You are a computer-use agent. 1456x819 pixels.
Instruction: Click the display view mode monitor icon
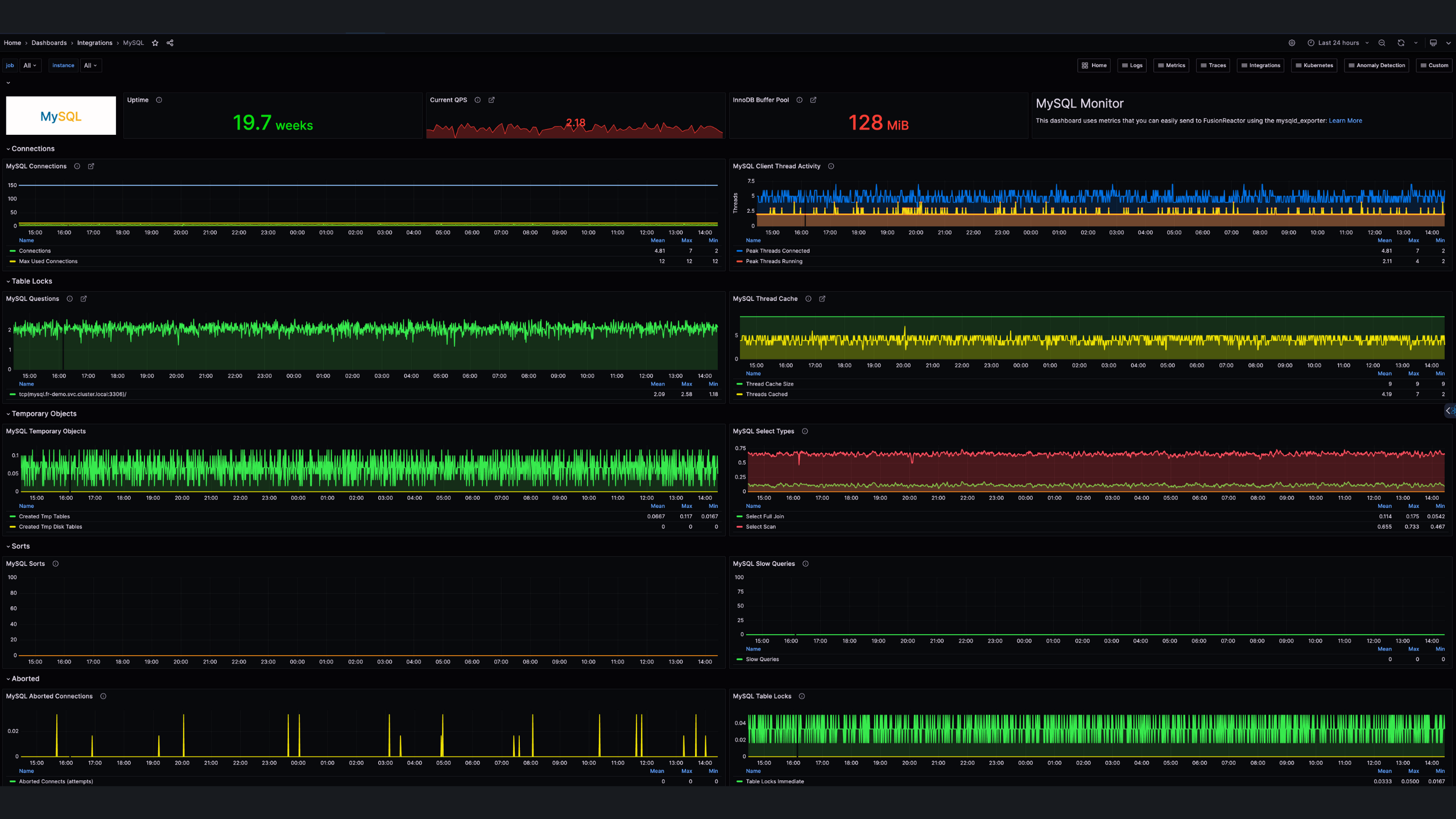pos(1433,43)
